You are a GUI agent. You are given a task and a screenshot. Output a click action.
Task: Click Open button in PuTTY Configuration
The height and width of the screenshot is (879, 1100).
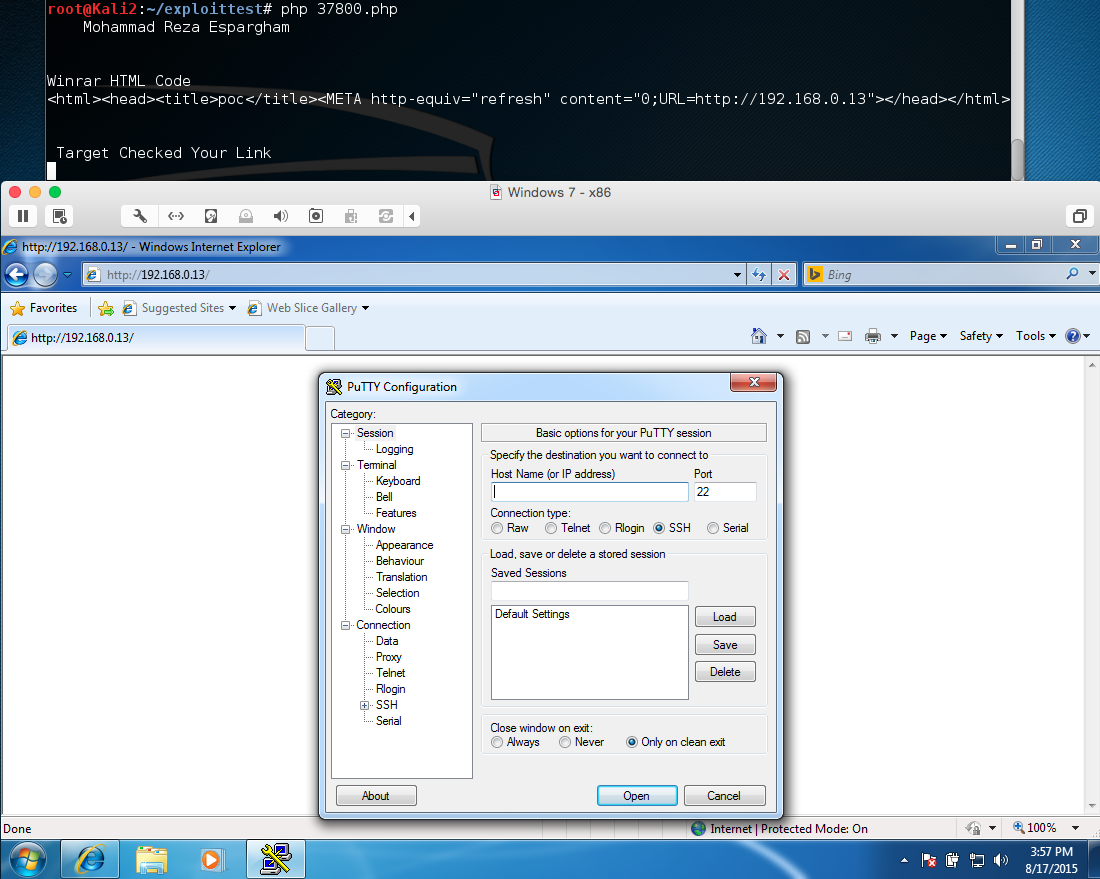637,796
